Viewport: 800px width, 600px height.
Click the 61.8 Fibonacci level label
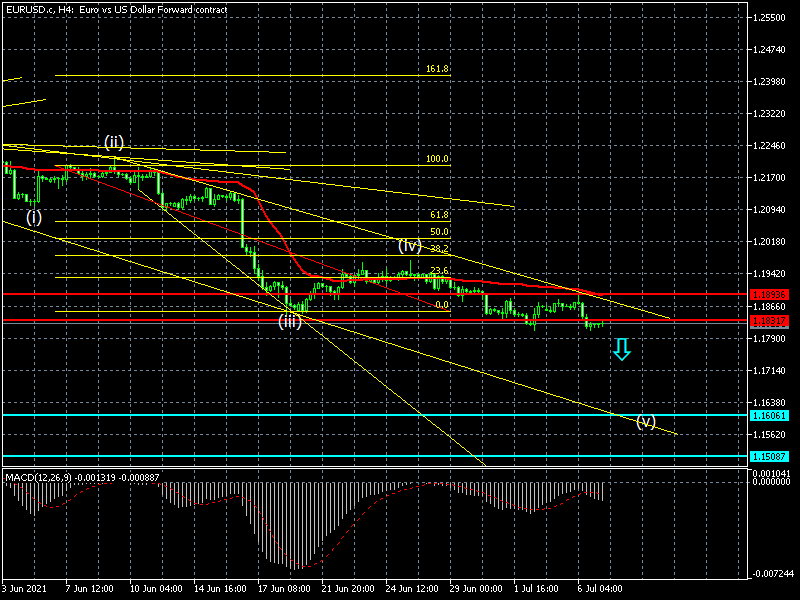coord(439,215)
